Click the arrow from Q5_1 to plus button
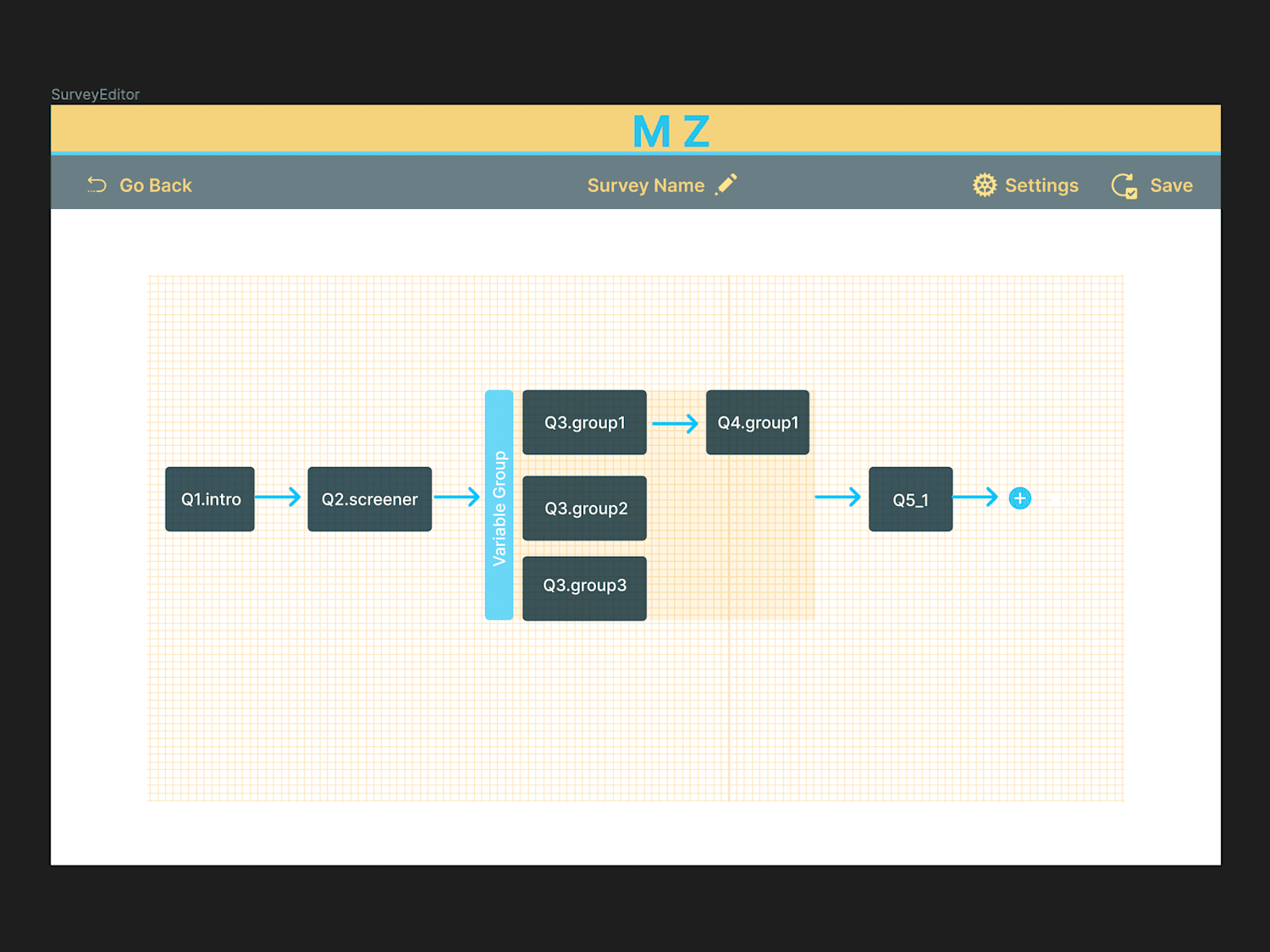Screen dimensions: 1270x952 [976, 497]
